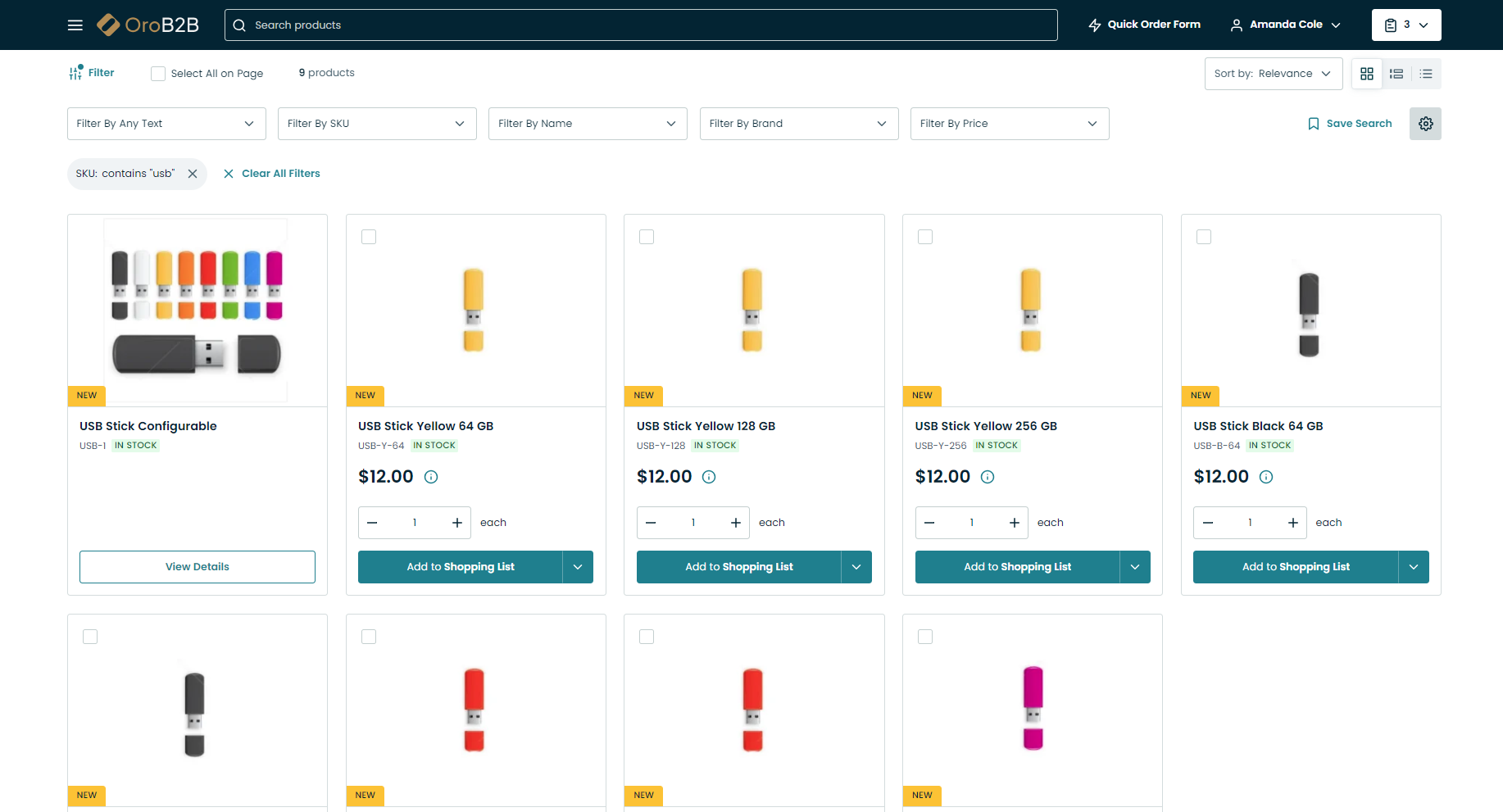
Task: Open the Sort by Relevance dropdown
Action: (x=1273, y=74)
